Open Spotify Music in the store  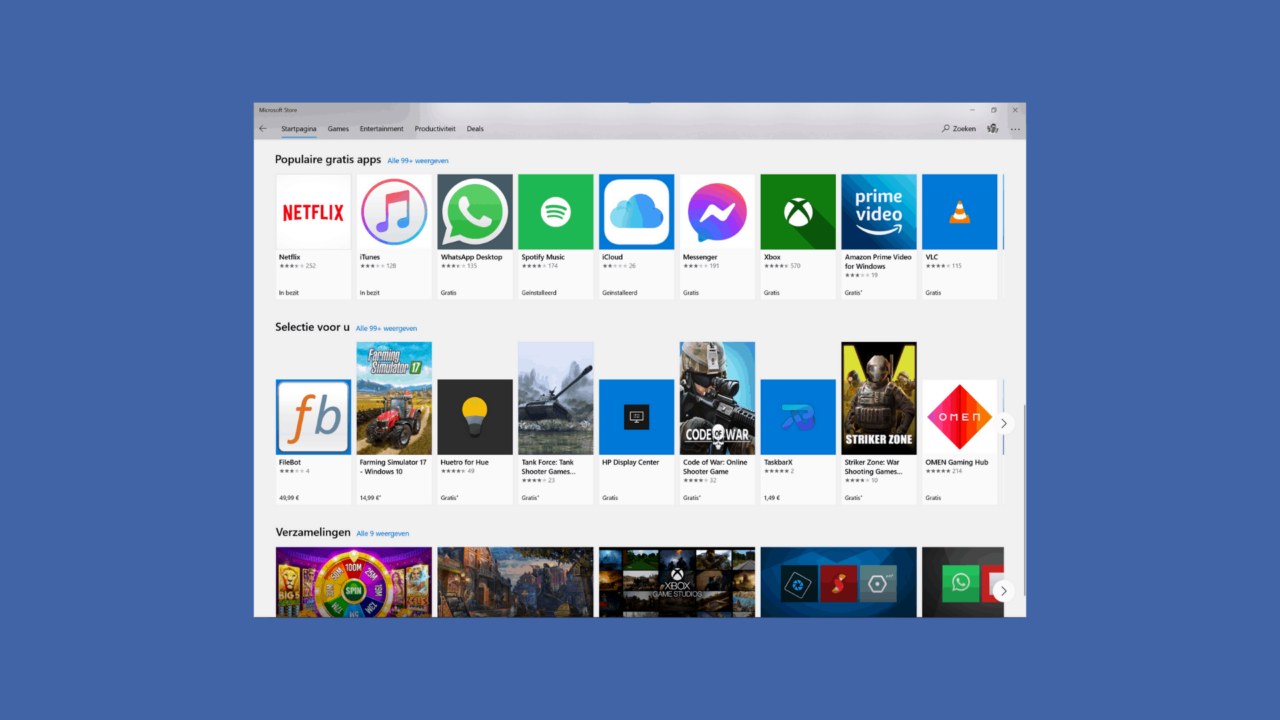click(x=555, y=212)
